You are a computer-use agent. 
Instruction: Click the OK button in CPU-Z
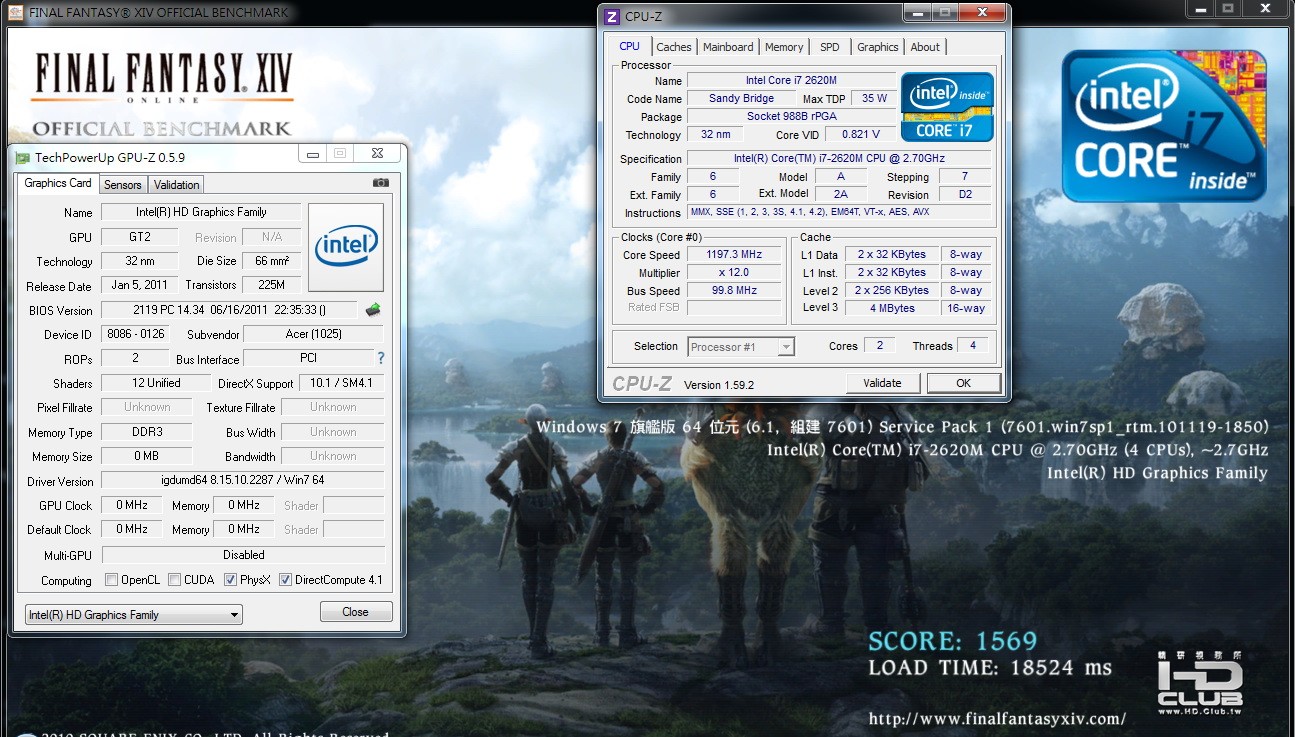(x=963, y=383)
